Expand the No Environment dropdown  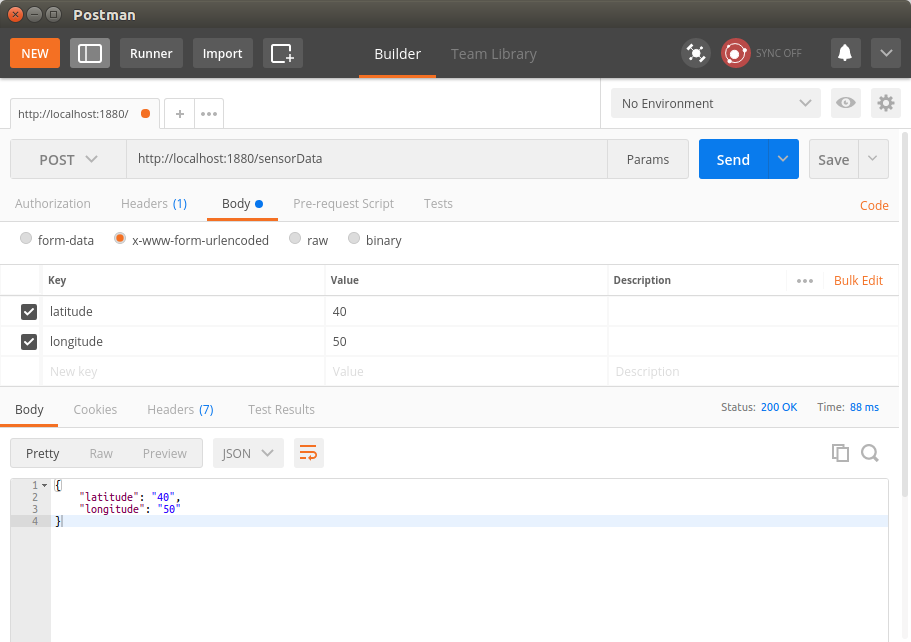pos(716,103)
